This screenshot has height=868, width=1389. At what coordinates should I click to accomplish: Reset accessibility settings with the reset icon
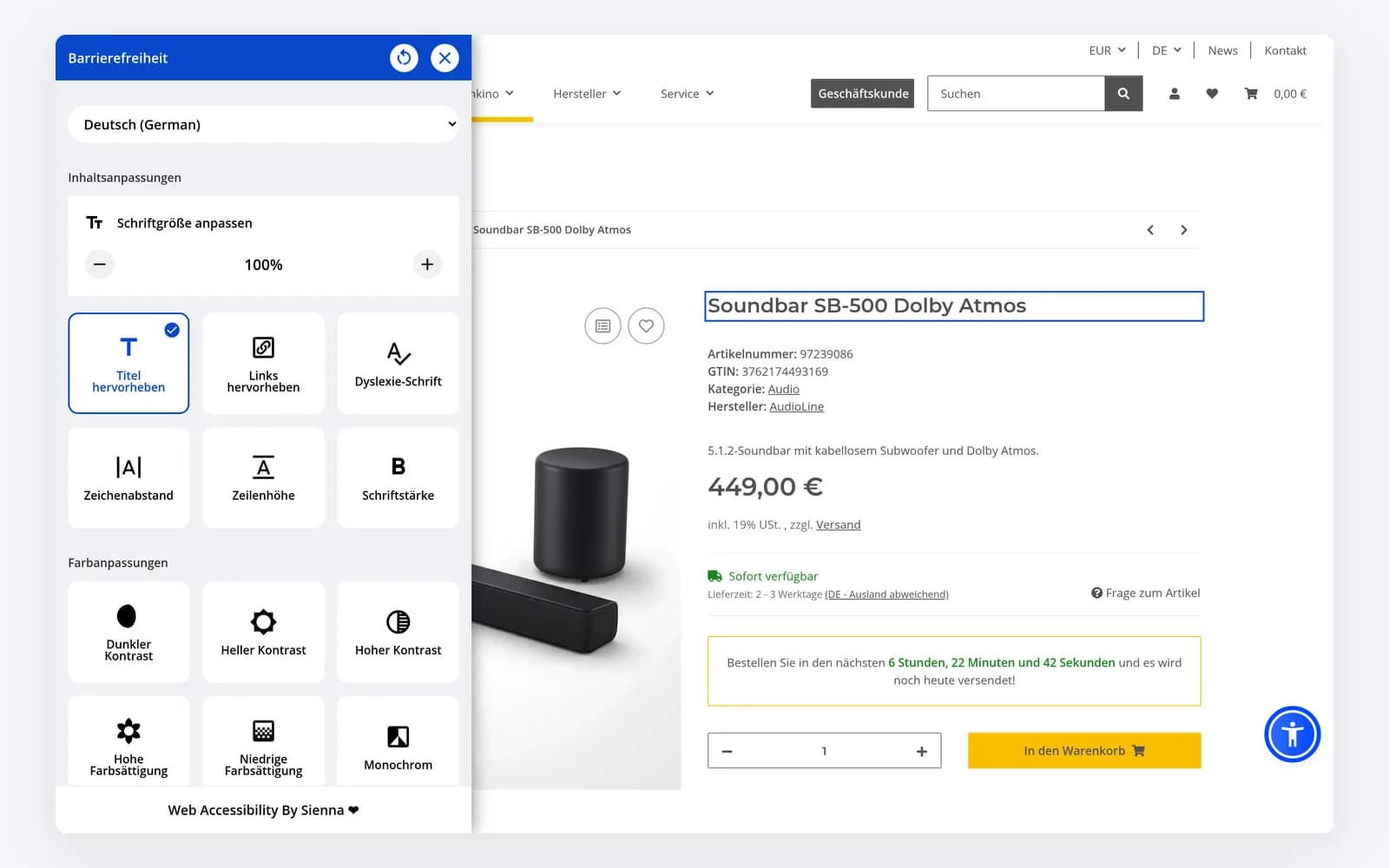(x=404, y=58)
